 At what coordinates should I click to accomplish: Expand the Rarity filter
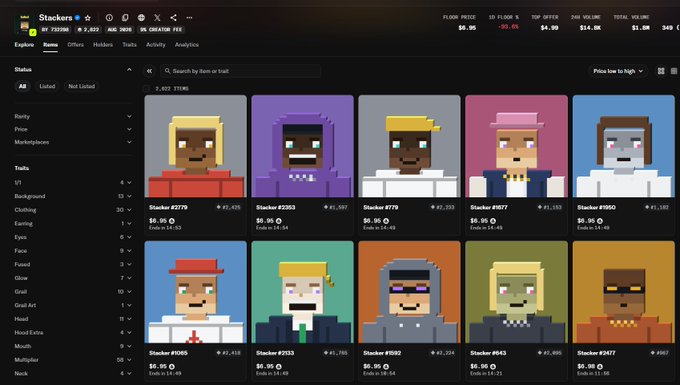click(73, 116)
